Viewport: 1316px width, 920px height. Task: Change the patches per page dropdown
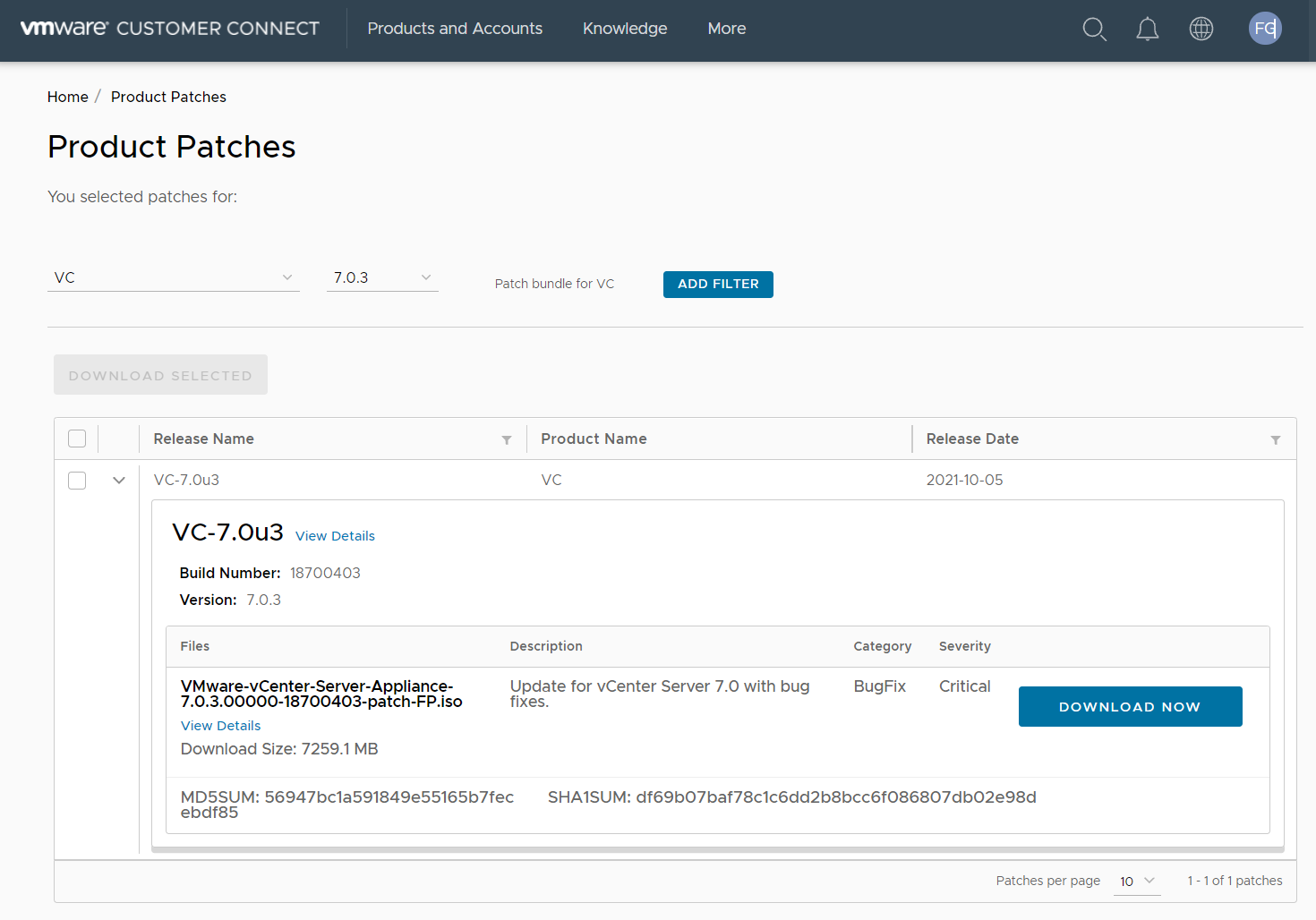click(1137, 882)
